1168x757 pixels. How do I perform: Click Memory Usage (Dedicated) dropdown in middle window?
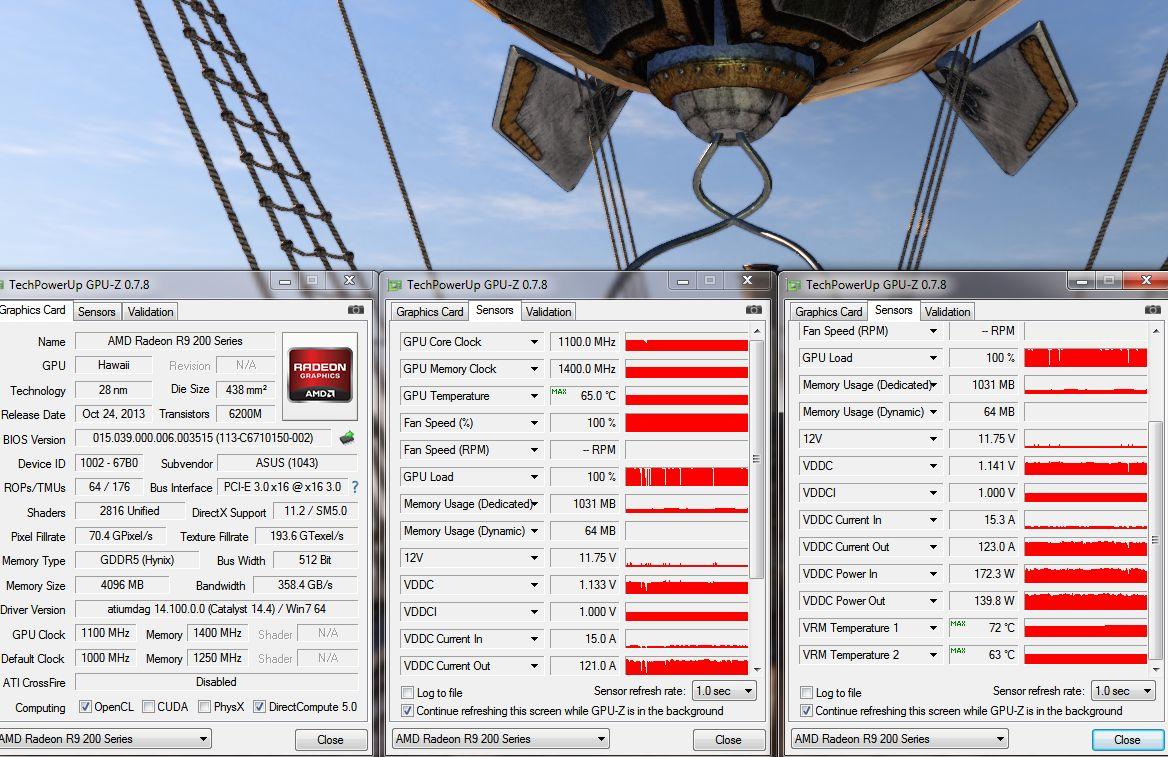tap(534, 504)
